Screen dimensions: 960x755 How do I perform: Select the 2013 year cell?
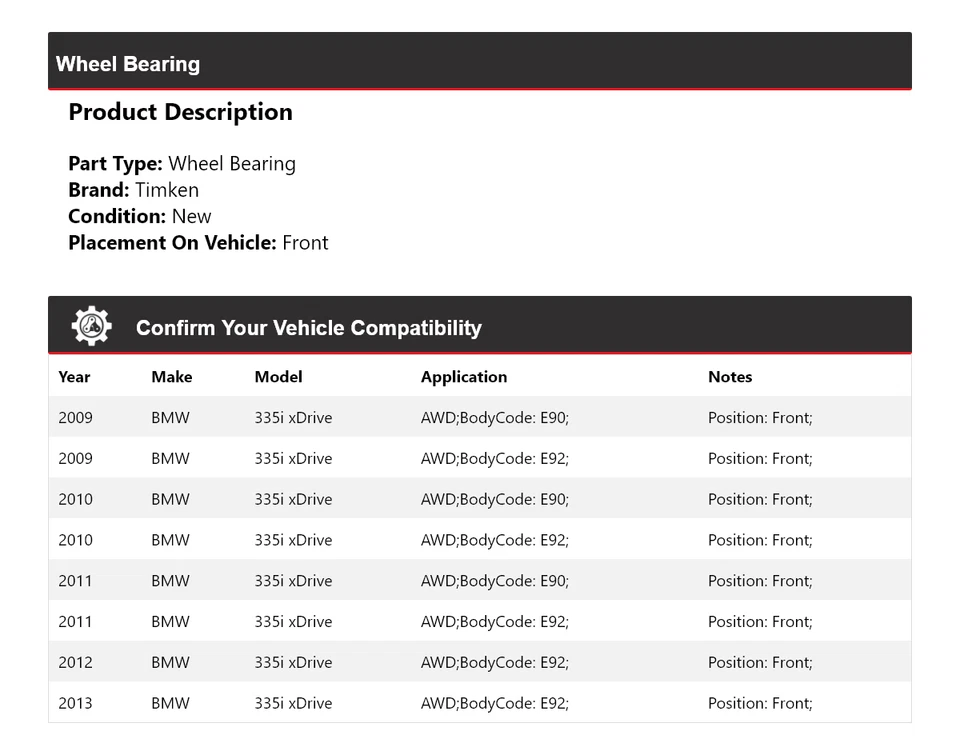coord(75,703)
